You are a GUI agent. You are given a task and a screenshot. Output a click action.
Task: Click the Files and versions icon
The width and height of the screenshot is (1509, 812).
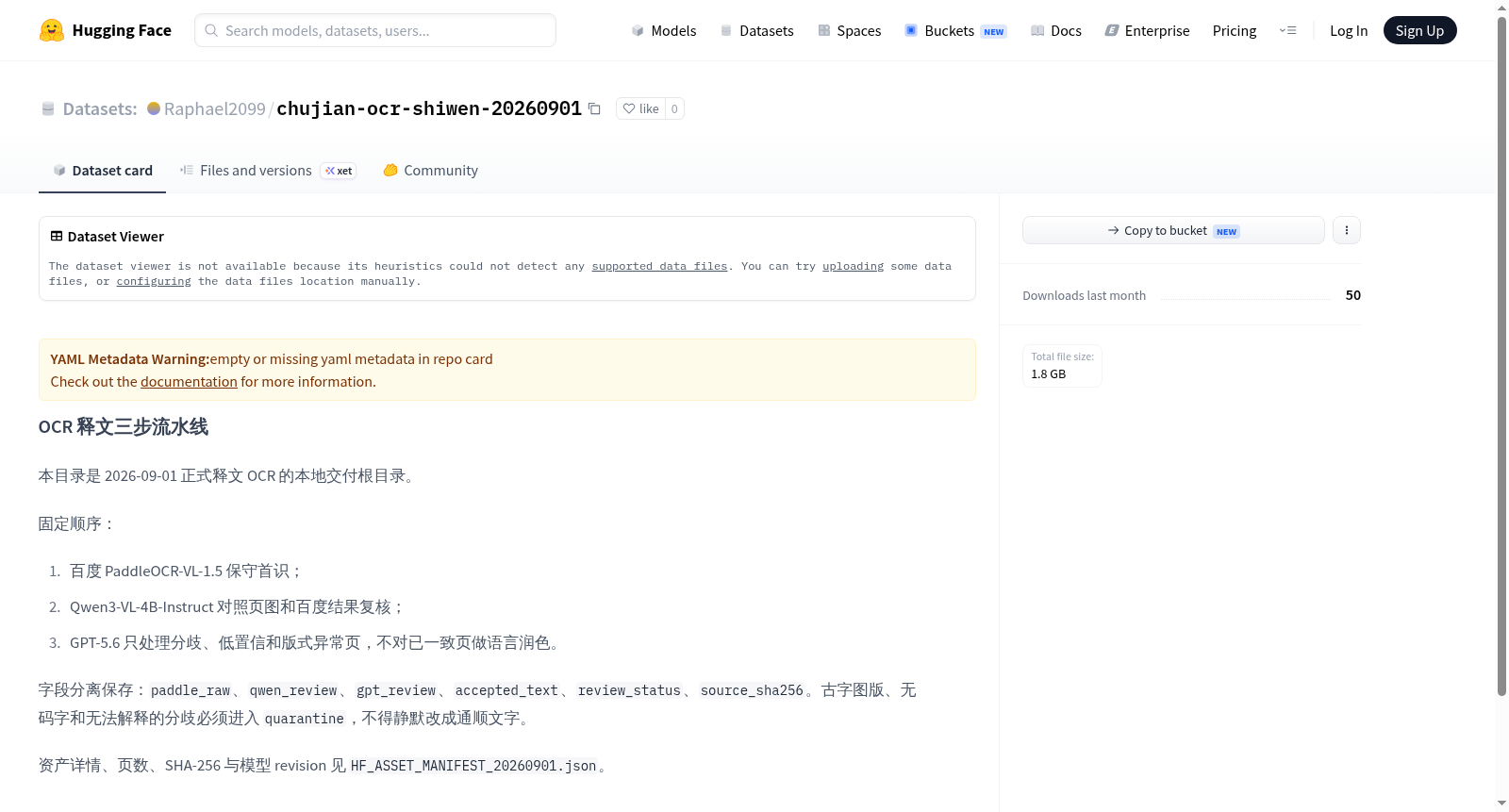pos(187,170)
